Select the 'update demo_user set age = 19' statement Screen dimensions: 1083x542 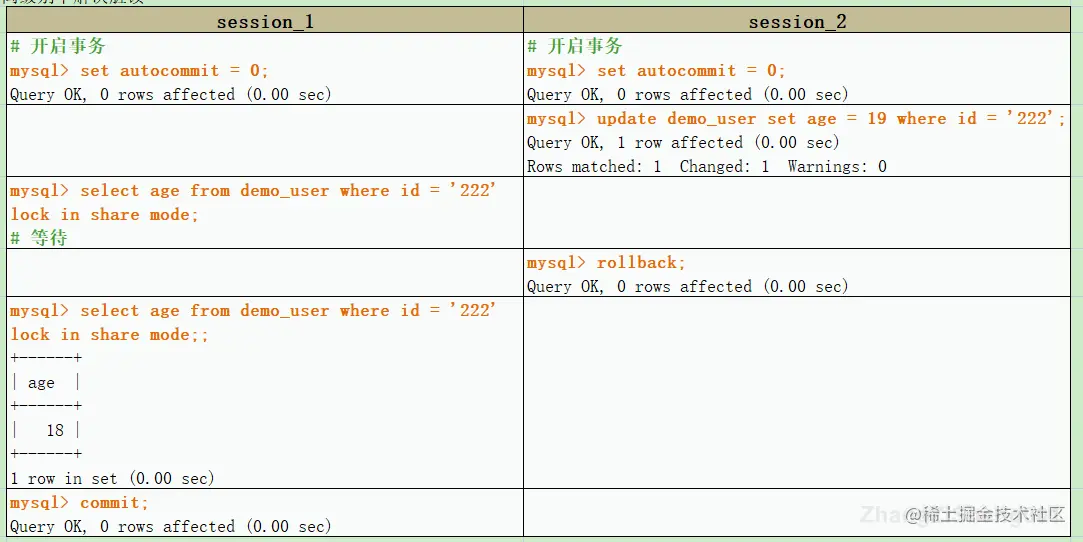pyautogui.click(x=796, y=119)
